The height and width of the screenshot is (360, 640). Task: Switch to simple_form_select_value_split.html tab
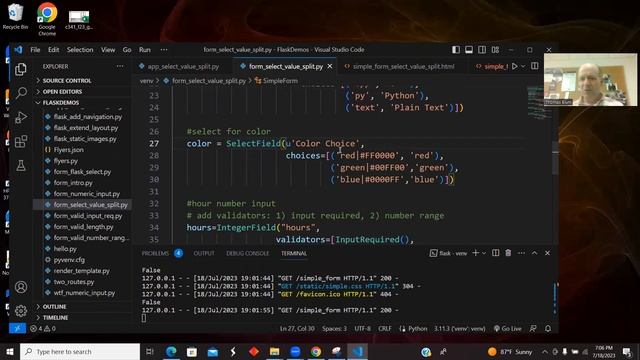click(403, 66)
